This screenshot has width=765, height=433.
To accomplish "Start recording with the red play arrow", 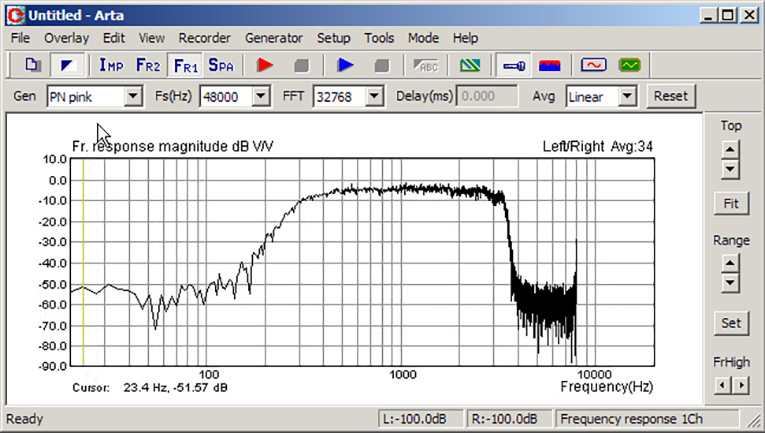I will pos(265,65).
